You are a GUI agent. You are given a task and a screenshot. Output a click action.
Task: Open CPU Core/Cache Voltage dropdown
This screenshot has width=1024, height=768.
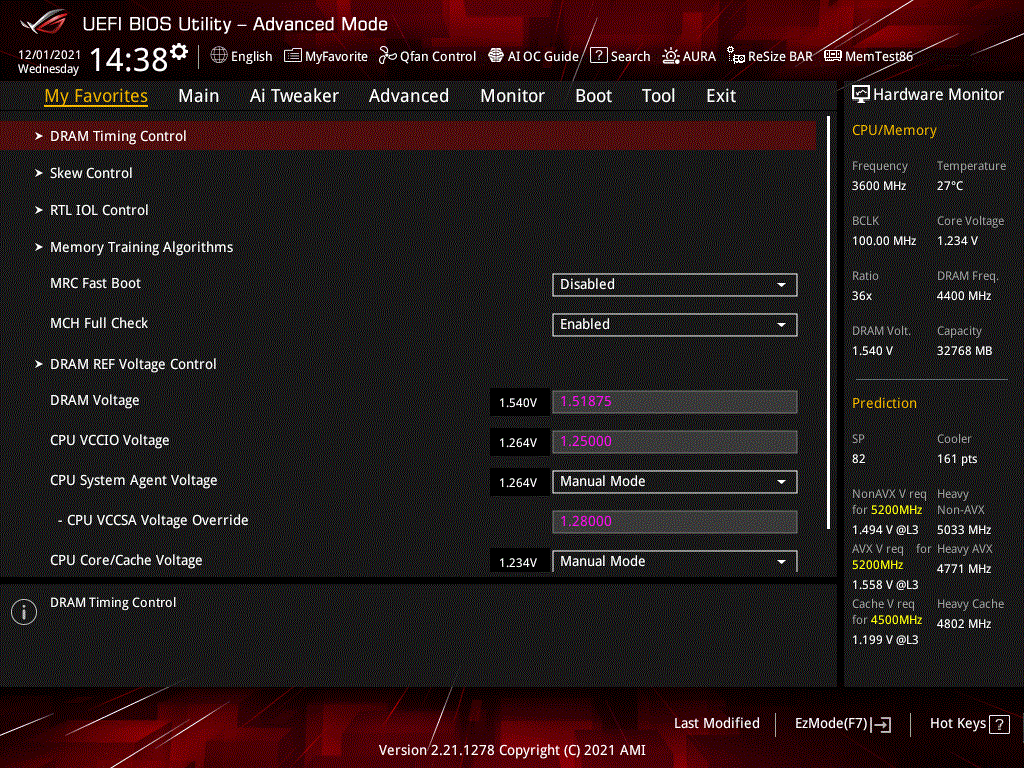[x=675, y=561]
